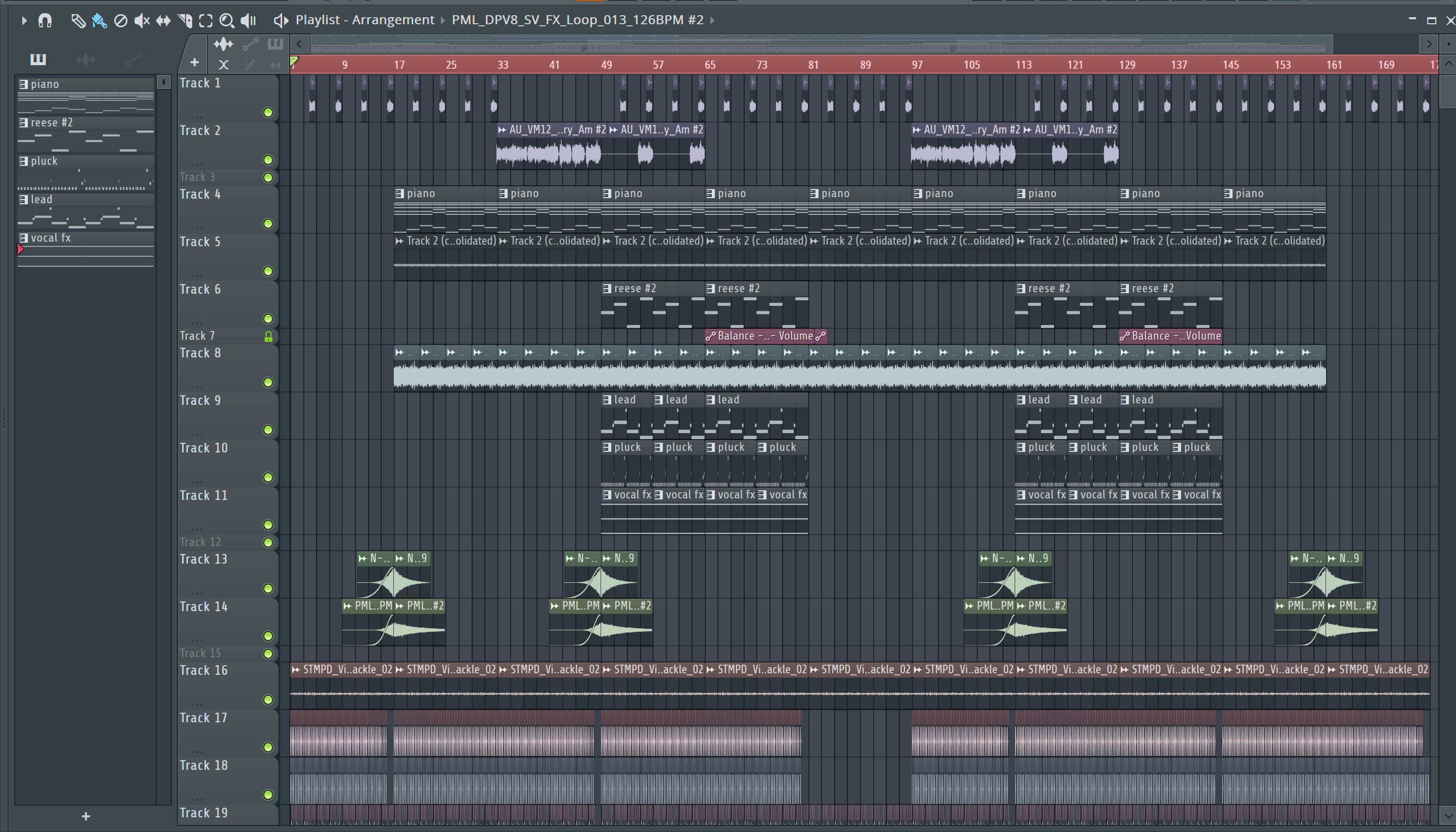Toggle Track 1 mute LED
Viewport: 1456px width, 832px height.
268,113
